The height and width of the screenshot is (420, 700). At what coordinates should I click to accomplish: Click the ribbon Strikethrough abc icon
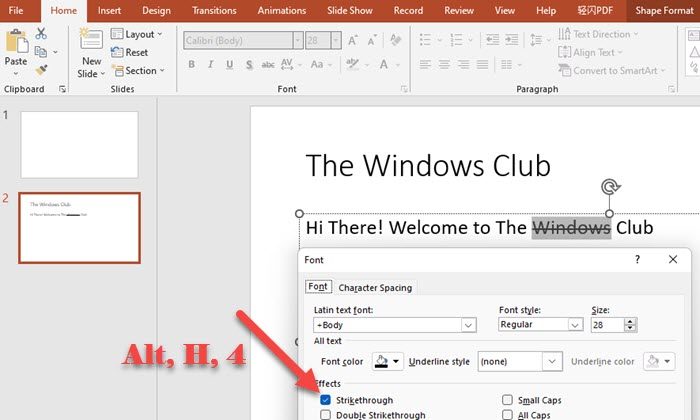pos(268,65)
